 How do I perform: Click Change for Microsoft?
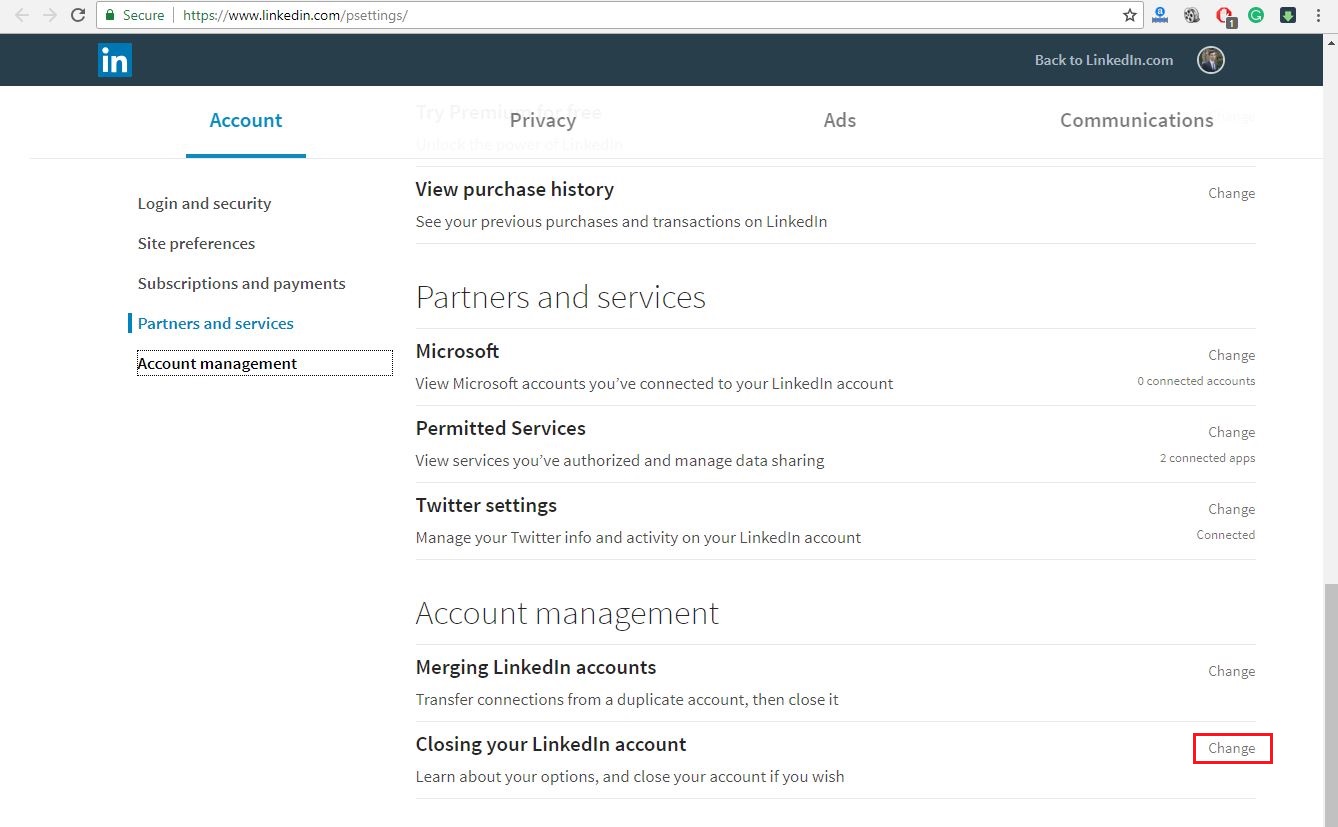point(1231,356)
